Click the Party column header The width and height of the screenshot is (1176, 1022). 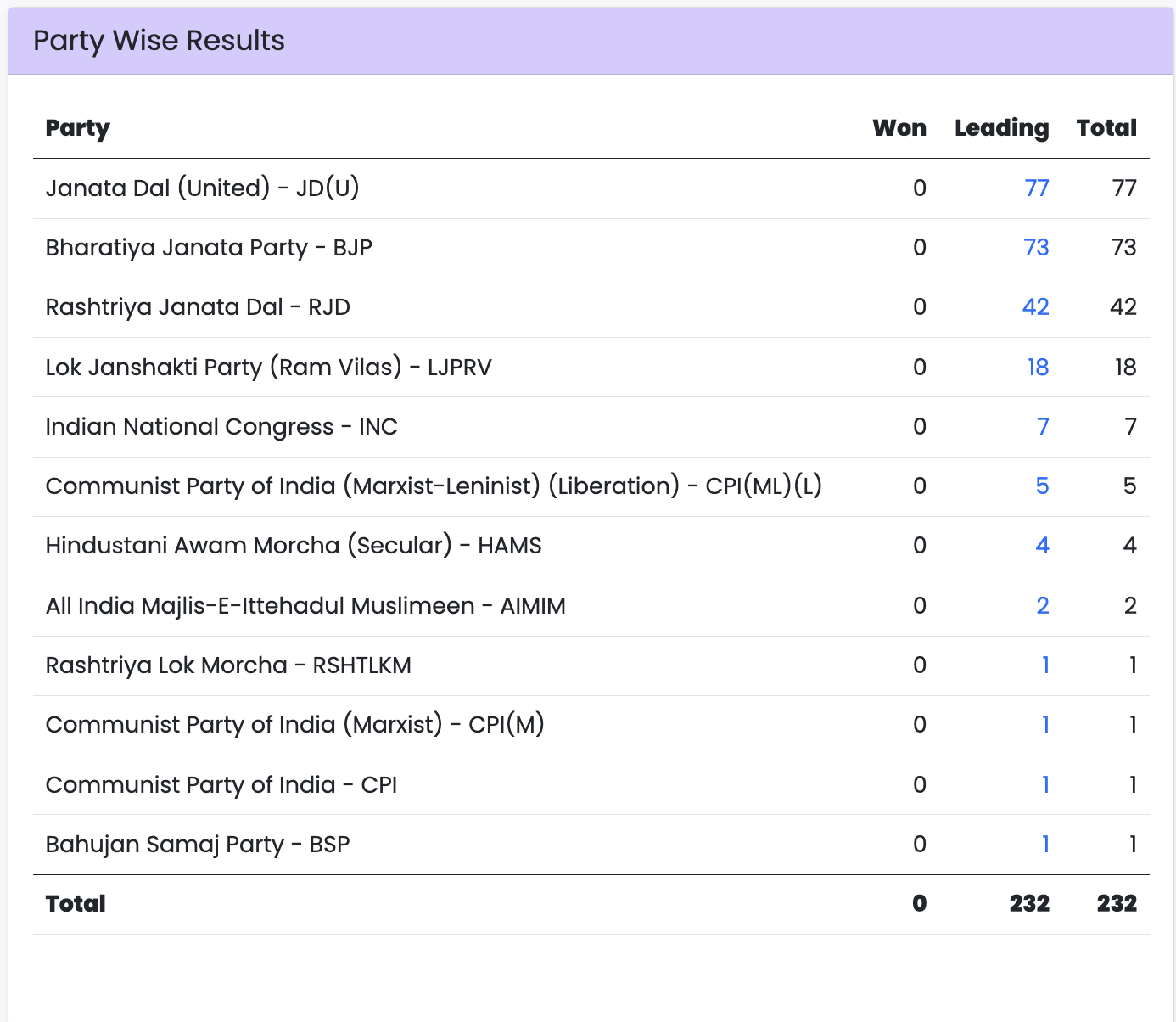click(78, 128)
